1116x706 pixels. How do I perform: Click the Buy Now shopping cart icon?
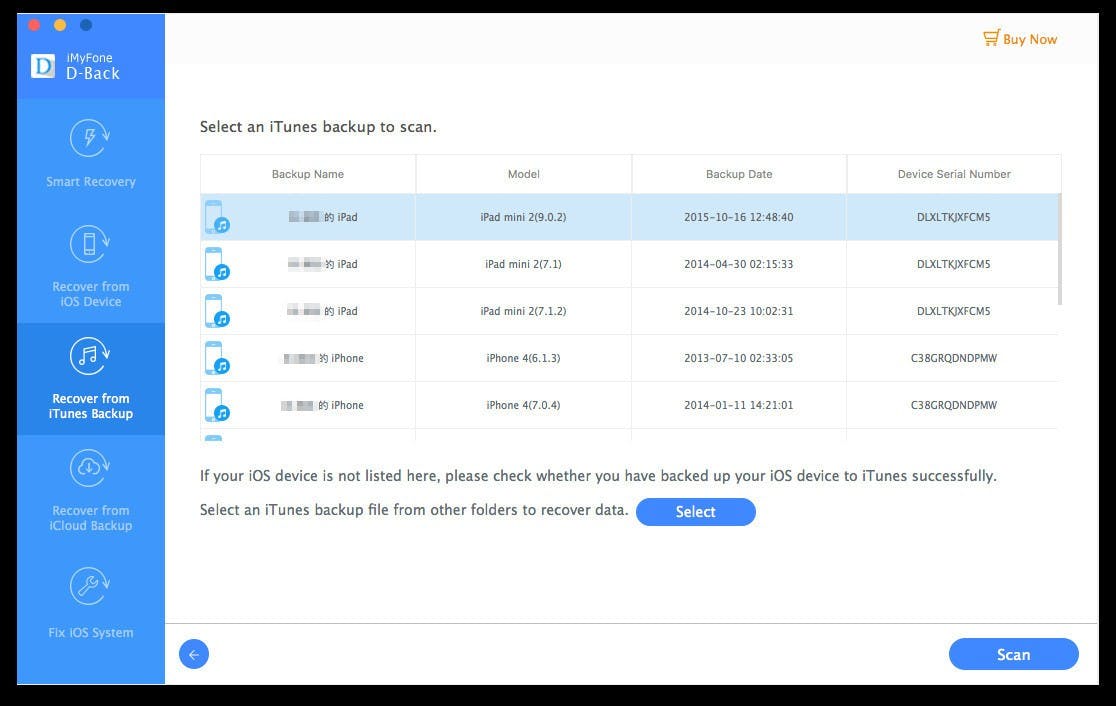990,39
